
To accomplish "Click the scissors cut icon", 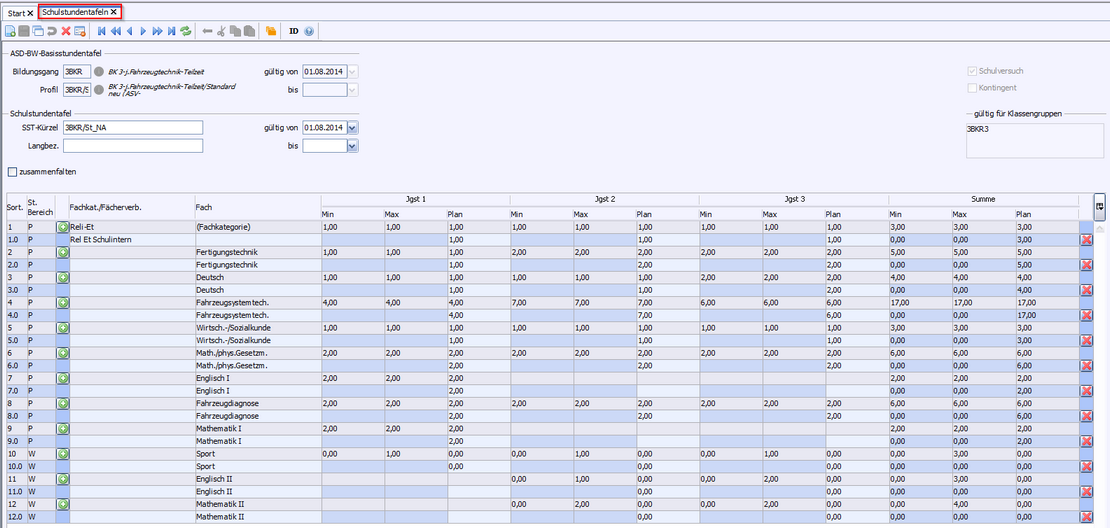I will click(221, 32).
